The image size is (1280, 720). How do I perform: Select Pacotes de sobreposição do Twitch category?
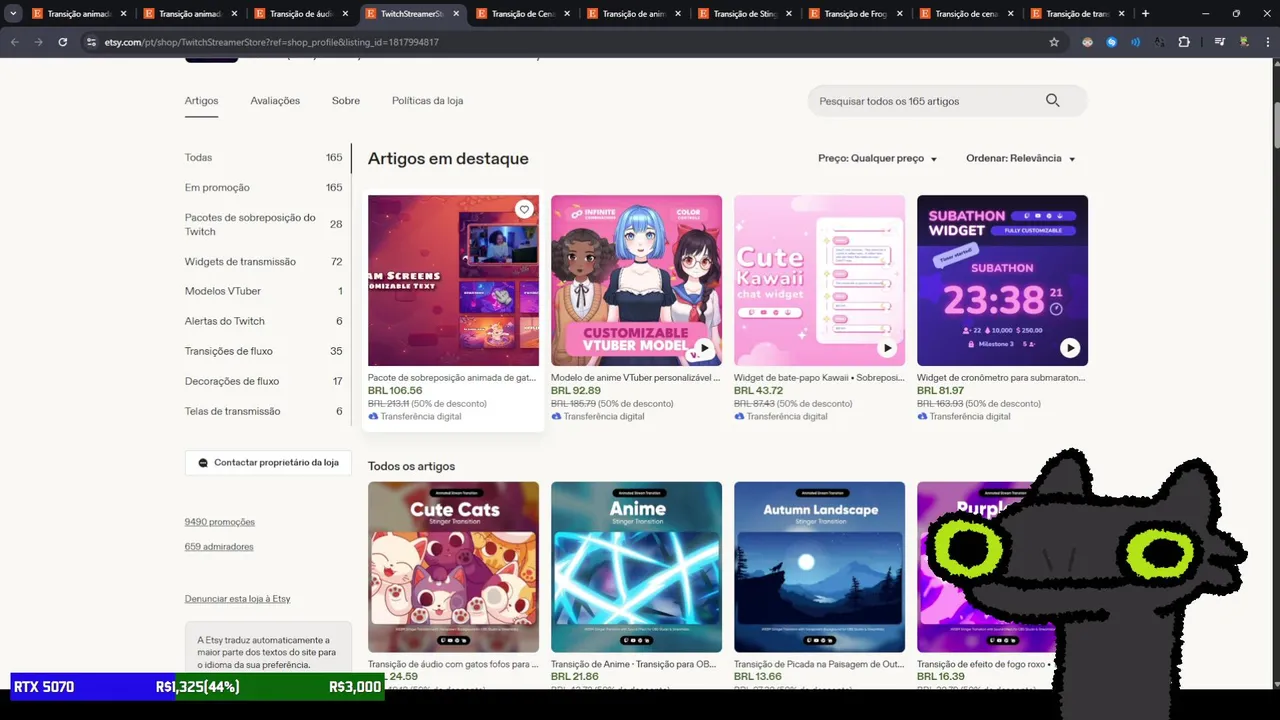pyautogui.click(x=264, y=224)
